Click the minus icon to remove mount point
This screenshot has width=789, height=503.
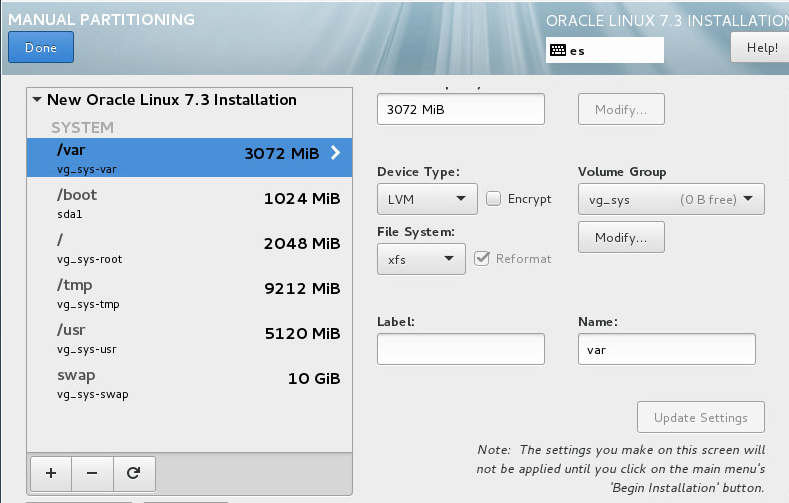(92, 473)
